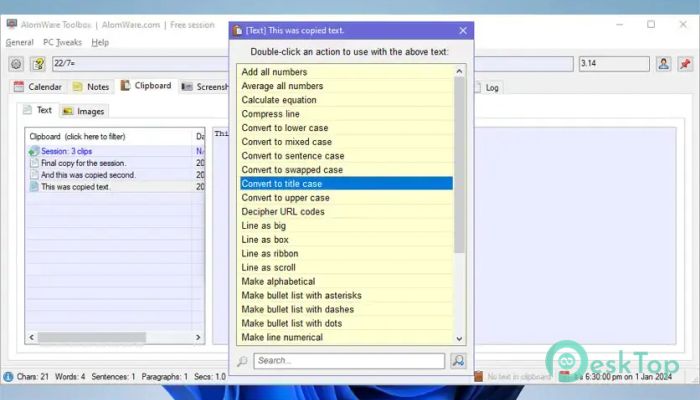Select action 'Make bullet list with dots'
The height and width of the screenshot is (400, 700).
point(346,323)
